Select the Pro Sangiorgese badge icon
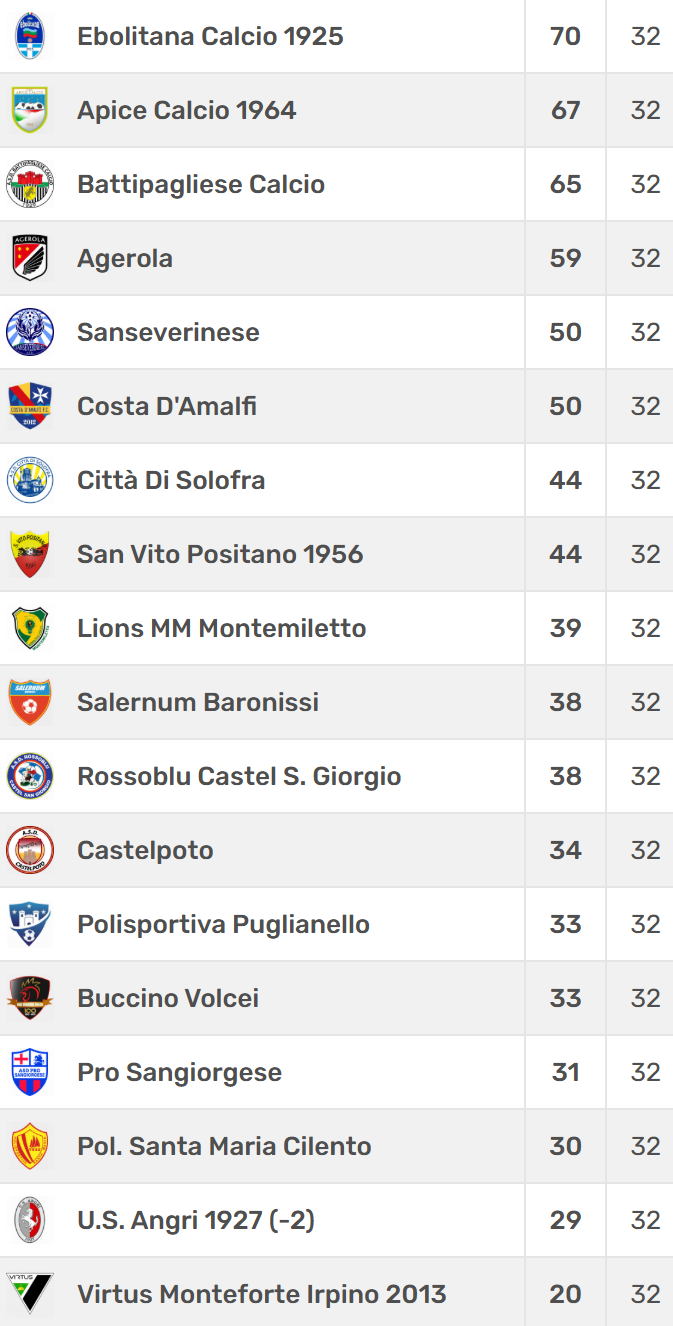 (x=30, y=1072)
